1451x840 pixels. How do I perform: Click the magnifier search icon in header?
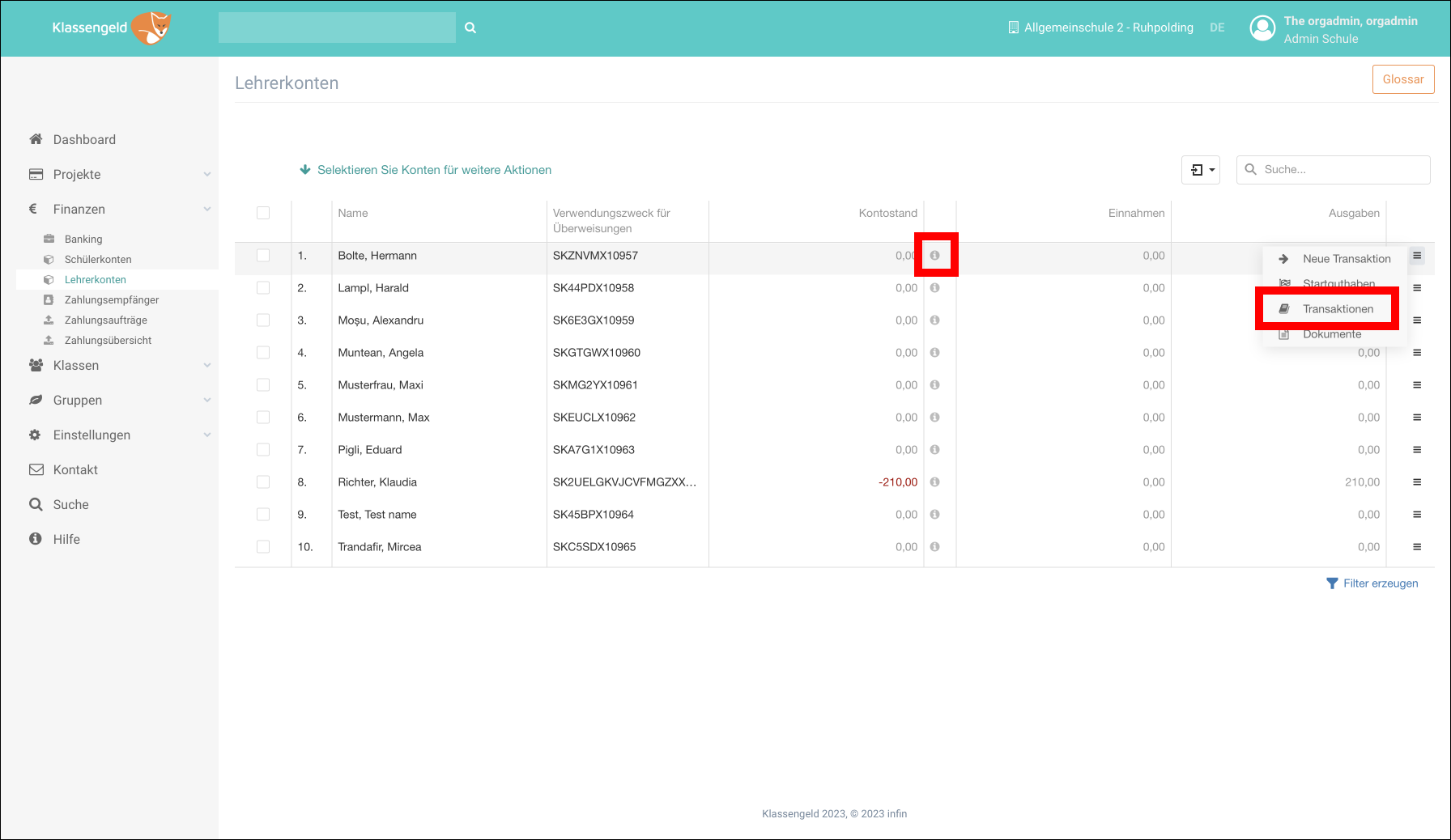[x=470, y=28]
